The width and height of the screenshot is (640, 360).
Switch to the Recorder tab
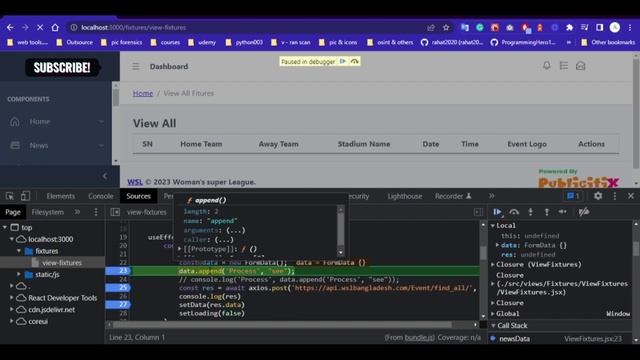453,196
